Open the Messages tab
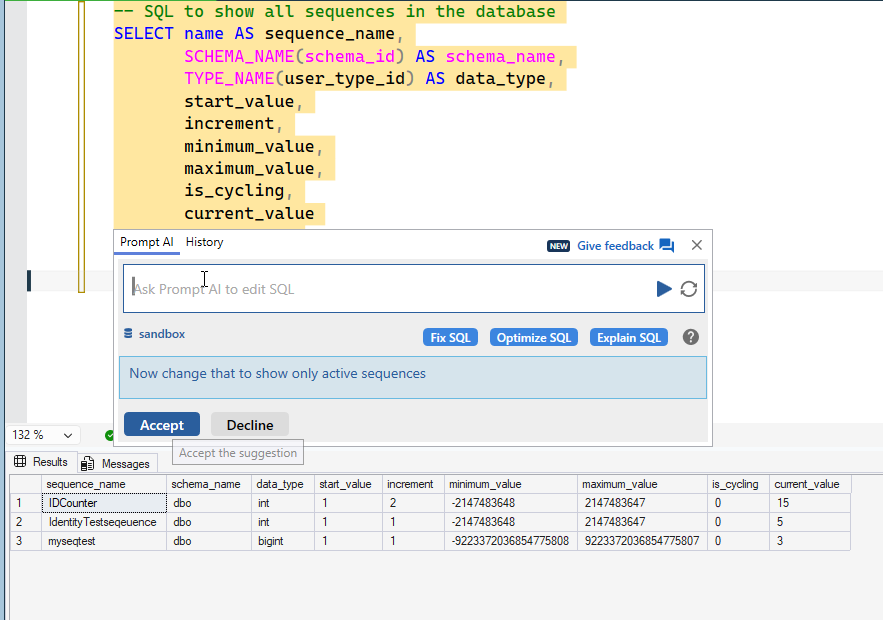 [x=116, y=463]
